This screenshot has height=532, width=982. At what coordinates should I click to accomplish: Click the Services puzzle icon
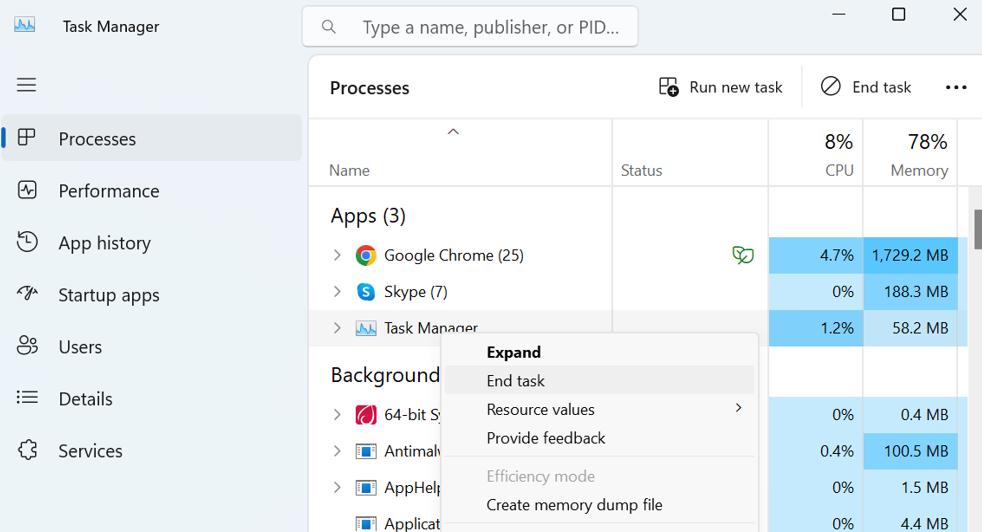(27, 450)
